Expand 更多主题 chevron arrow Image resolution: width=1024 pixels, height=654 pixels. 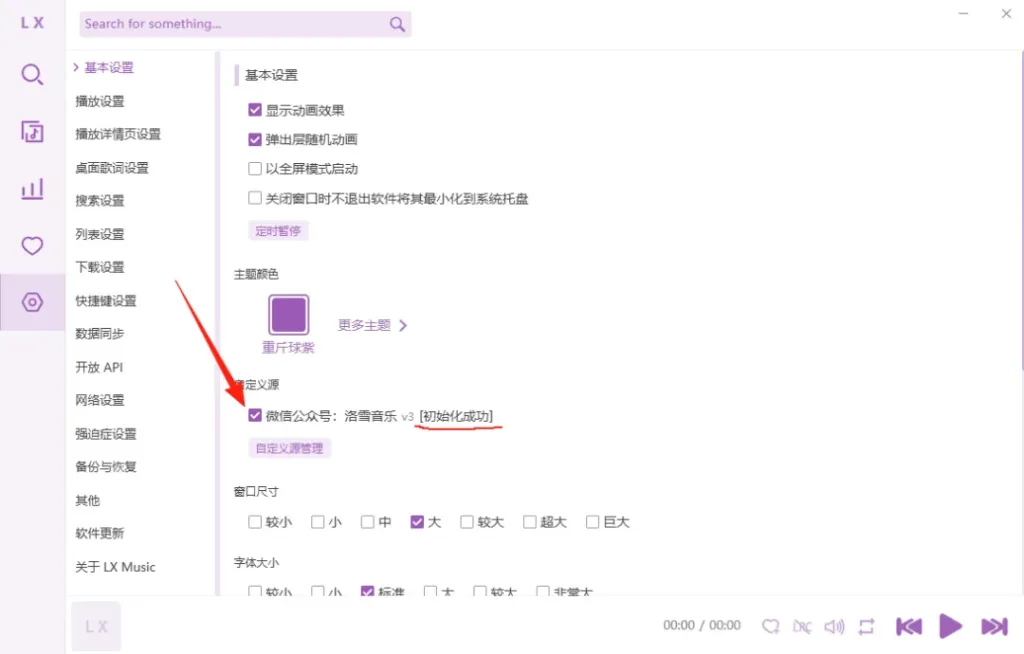(x=403, y=325)
